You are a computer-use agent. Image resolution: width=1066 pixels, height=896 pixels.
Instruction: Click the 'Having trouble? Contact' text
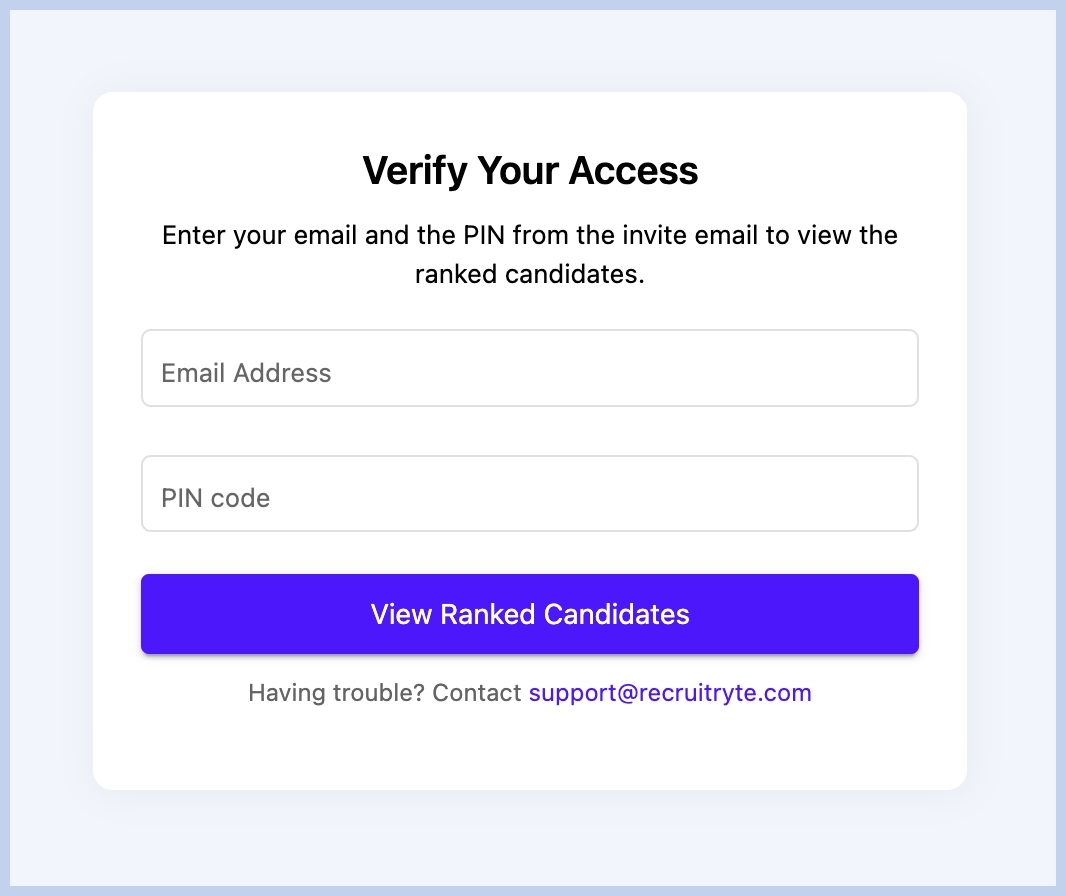(385, 693)
